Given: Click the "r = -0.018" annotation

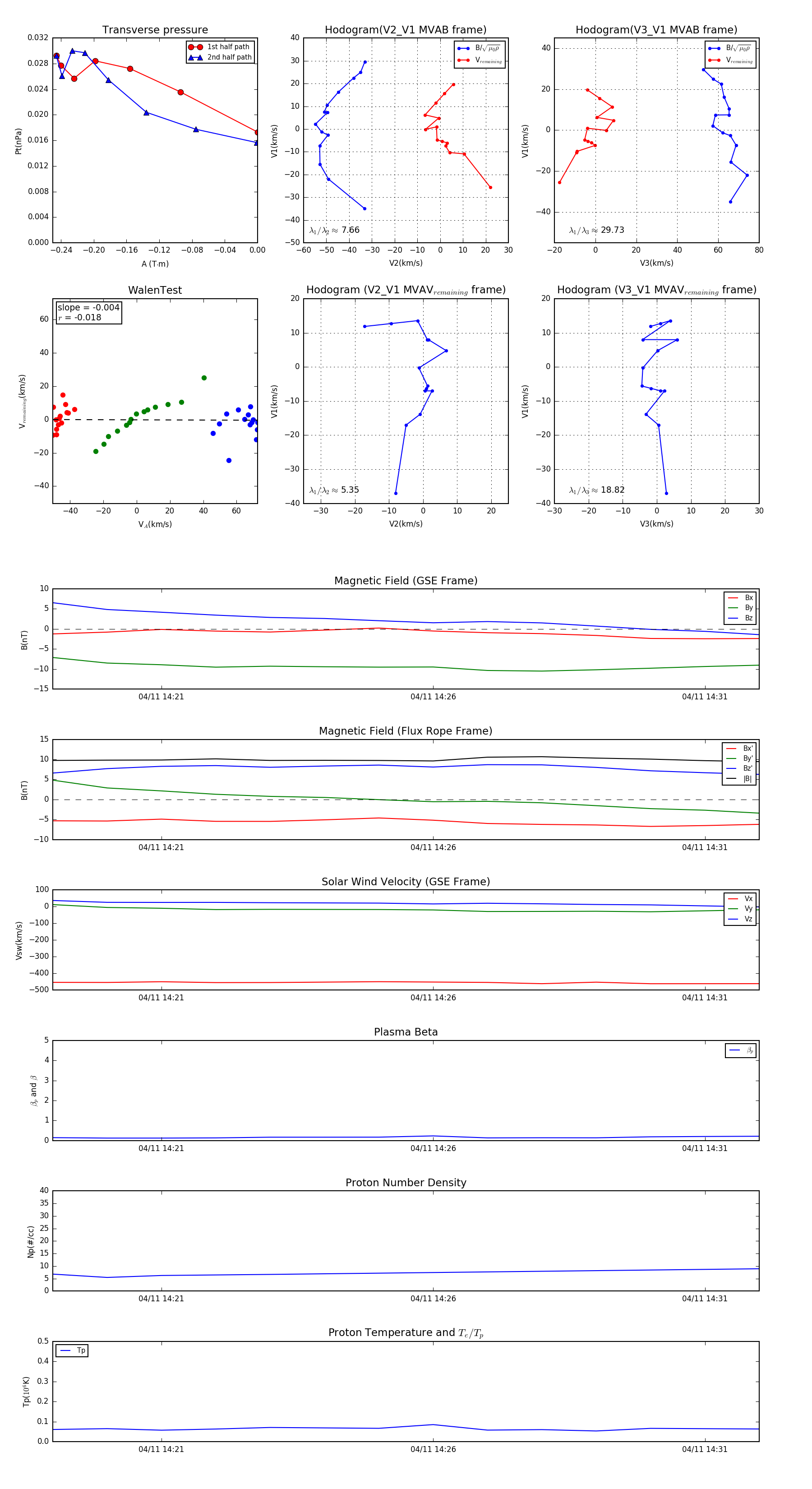Looking at the screenshot, I should pos(80,317).
